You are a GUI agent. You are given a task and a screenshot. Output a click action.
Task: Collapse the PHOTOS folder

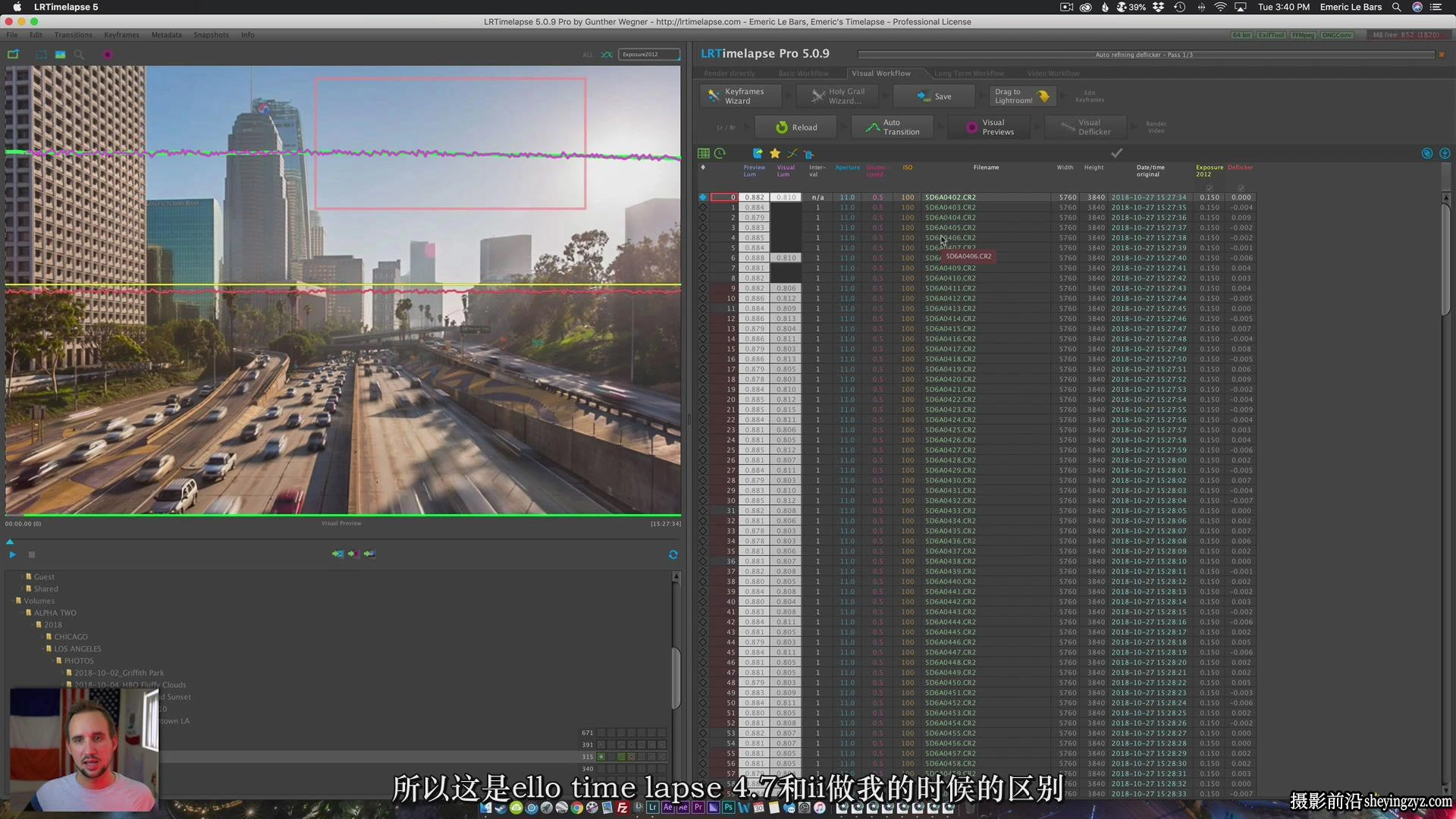point(52,662)
